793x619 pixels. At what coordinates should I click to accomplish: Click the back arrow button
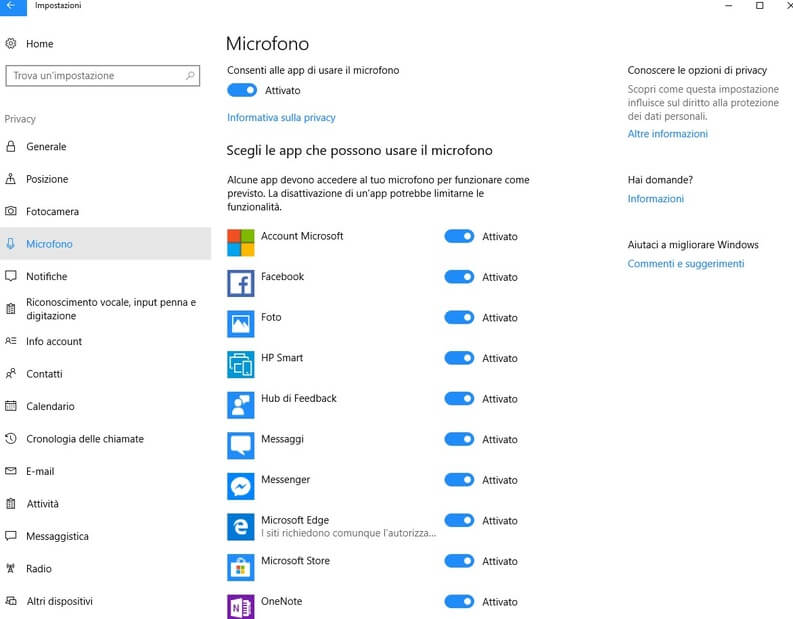[x=12, y=6]
